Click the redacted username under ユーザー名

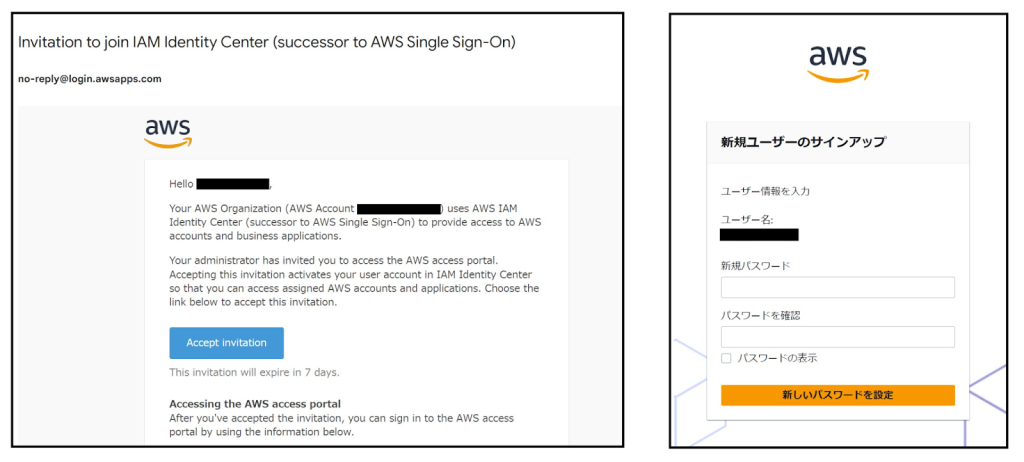click(760, 235)
